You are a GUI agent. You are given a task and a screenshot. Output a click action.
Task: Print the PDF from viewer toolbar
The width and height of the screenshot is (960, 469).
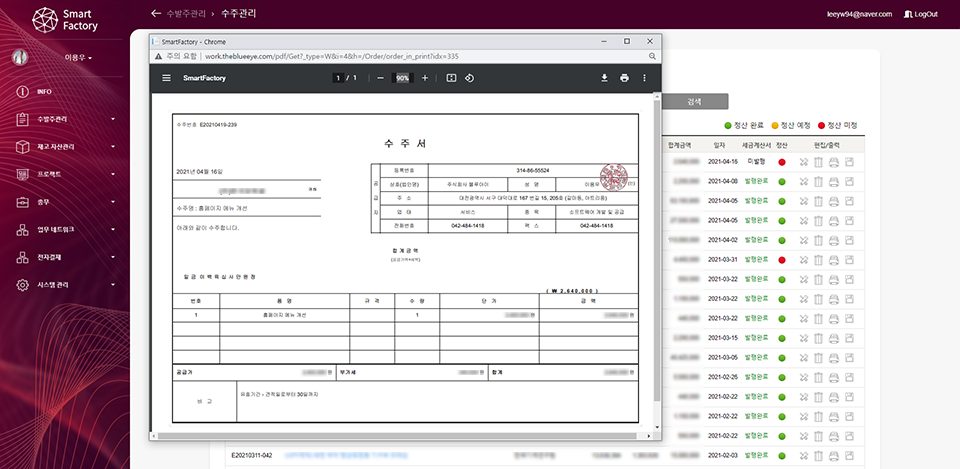point(624,78)
